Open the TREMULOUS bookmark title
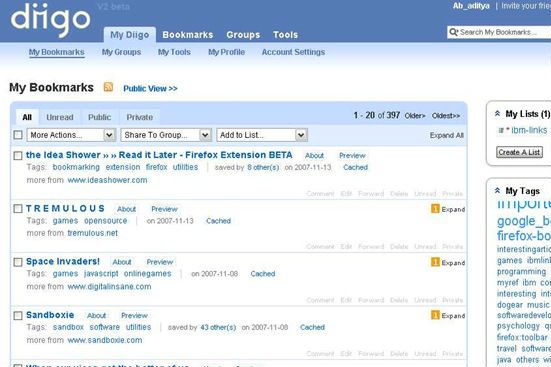Screen dimensions: 551x367 click(x=65, y=208)
